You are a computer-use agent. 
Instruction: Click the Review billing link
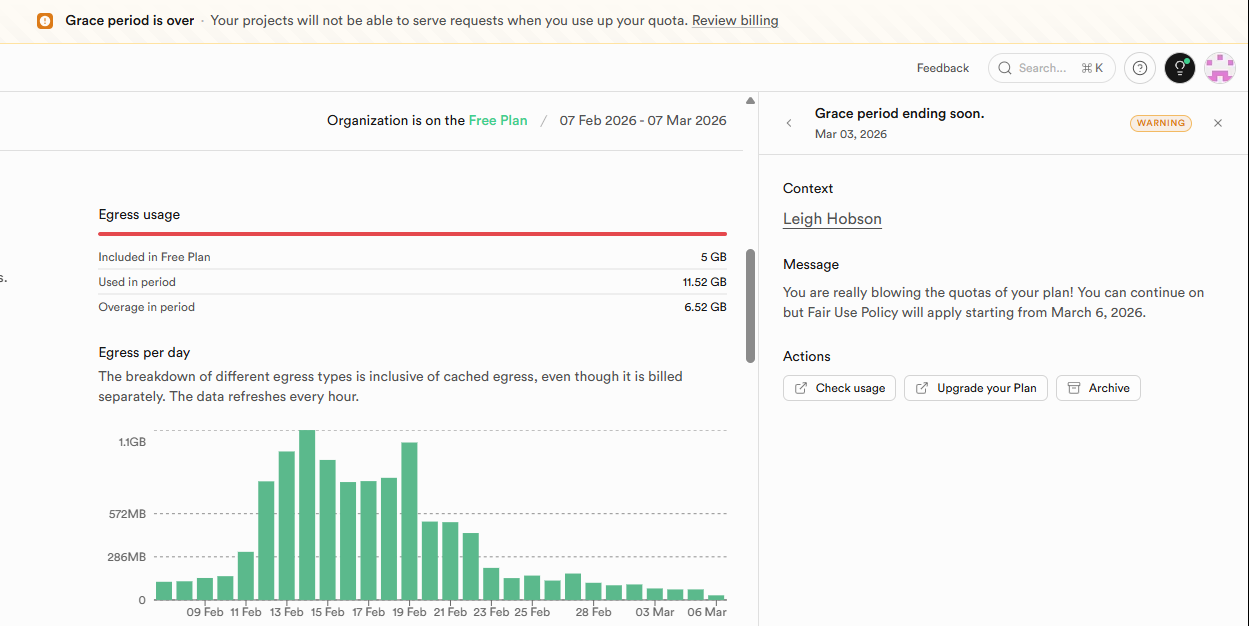(x=735, y=20)
